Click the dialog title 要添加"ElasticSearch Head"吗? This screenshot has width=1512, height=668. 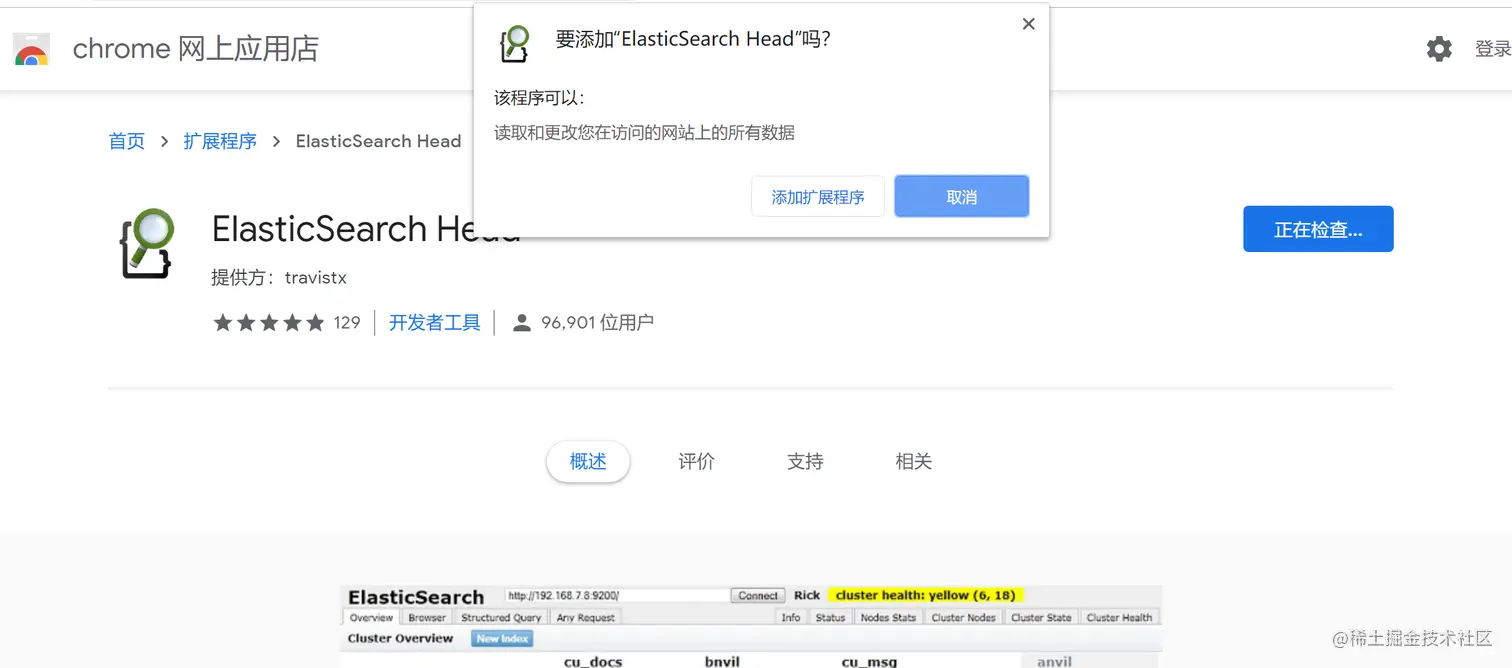(693, 39)
